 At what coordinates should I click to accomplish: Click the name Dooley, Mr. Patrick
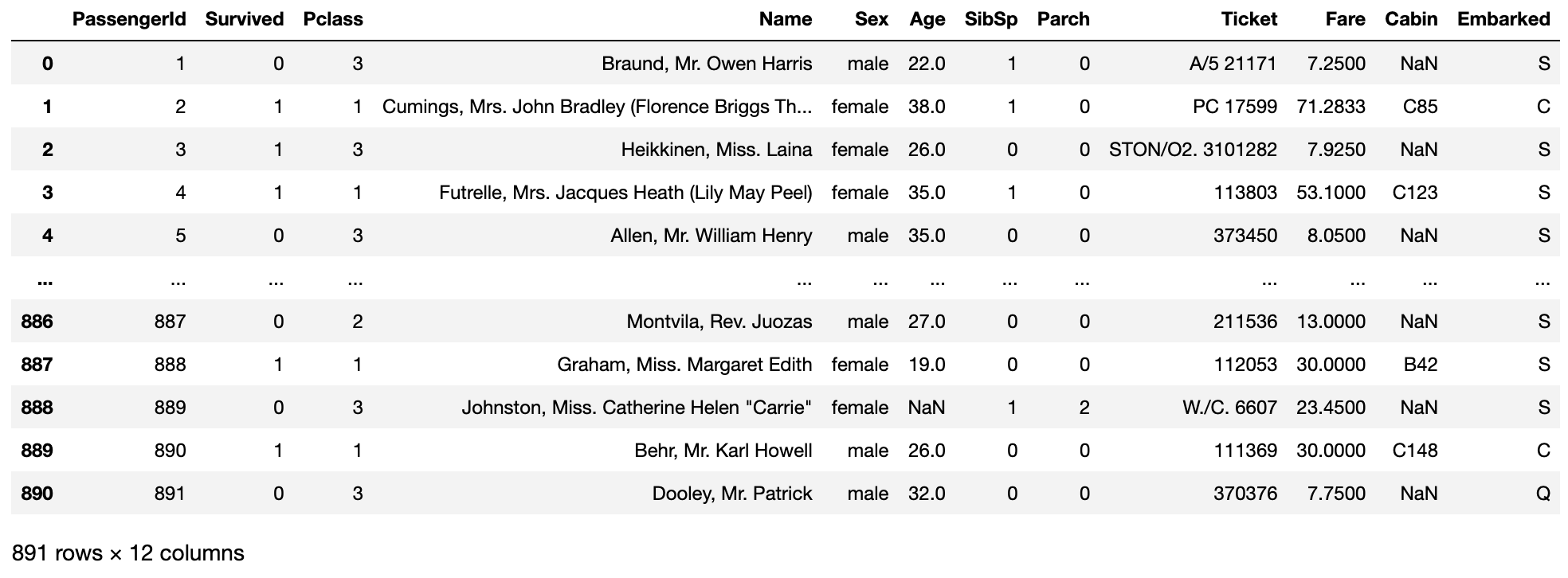[731, 494]
